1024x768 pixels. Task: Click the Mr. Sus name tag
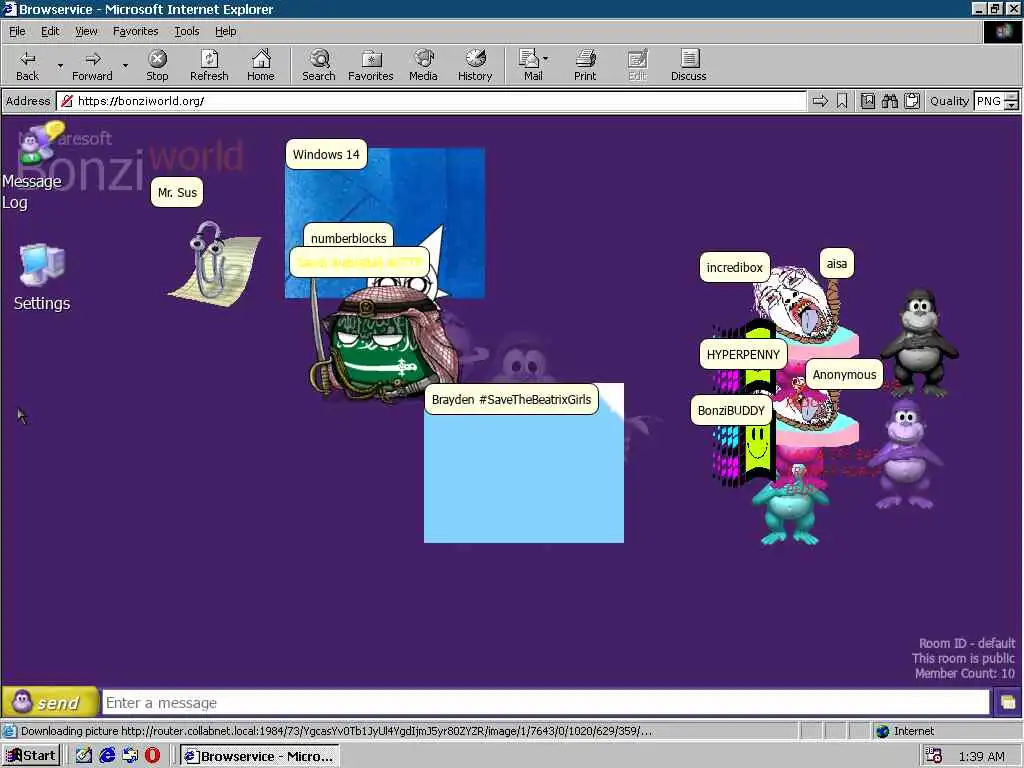click(177, 193)
